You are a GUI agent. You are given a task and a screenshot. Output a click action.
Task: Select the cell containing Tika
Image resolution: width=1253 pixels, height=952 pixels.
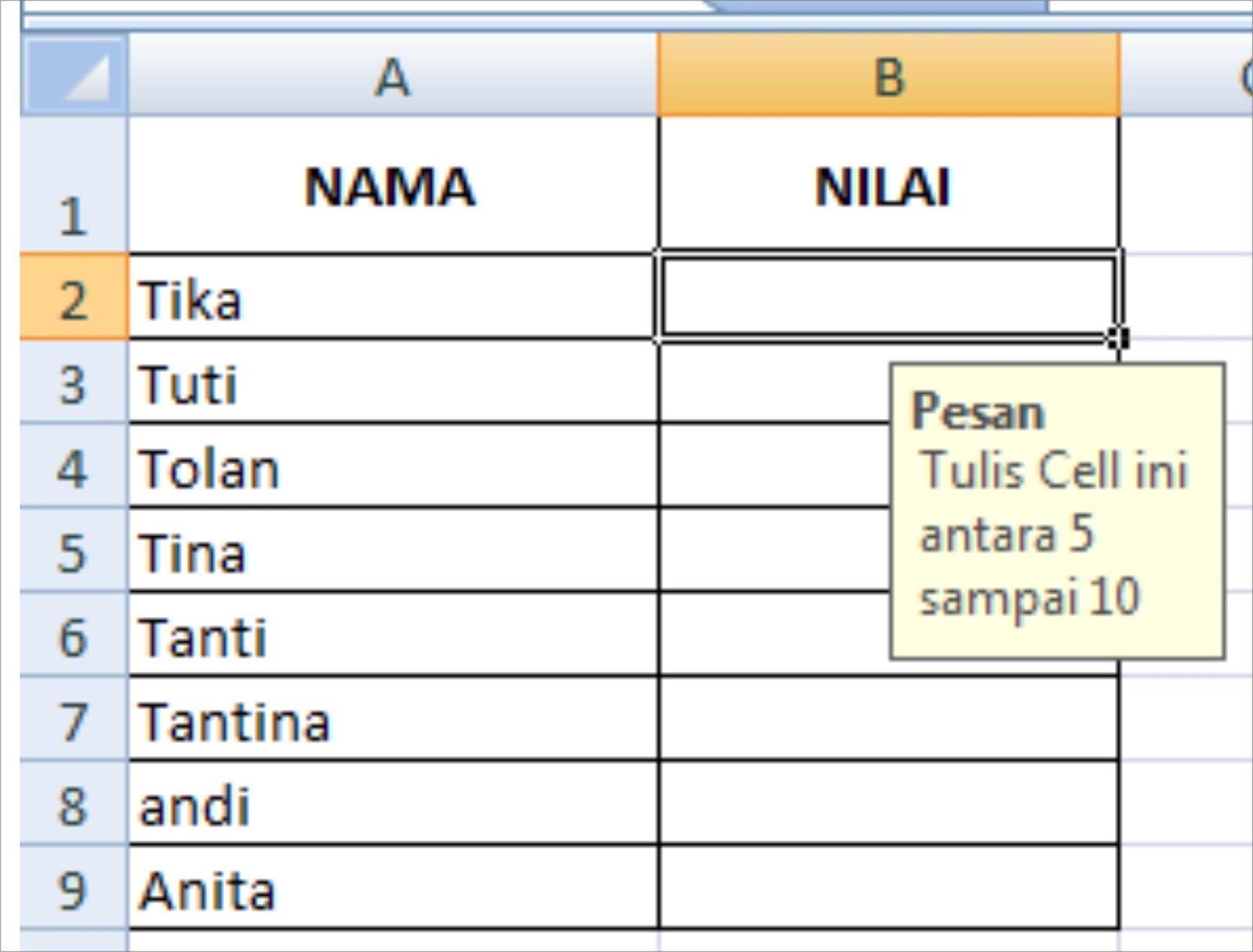click(392, 298)
